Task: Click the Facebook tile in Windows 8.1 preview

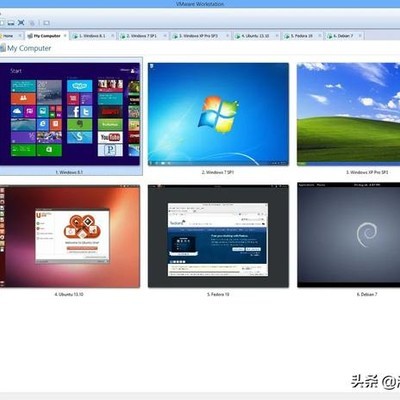Action: click(x=73, y=112)
